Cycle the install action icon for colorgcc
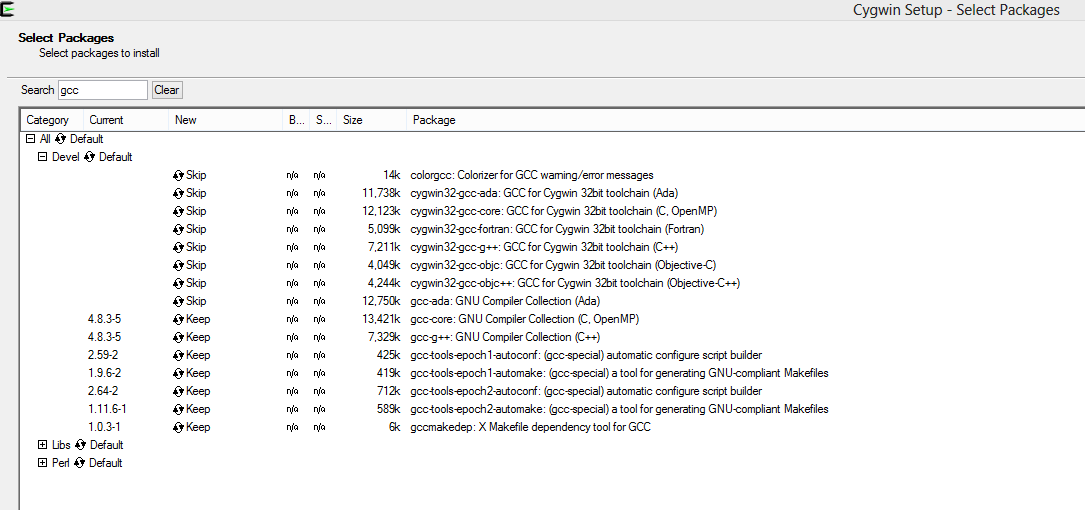This screenshot has width=1085, height=510. [x=179, y=175]
